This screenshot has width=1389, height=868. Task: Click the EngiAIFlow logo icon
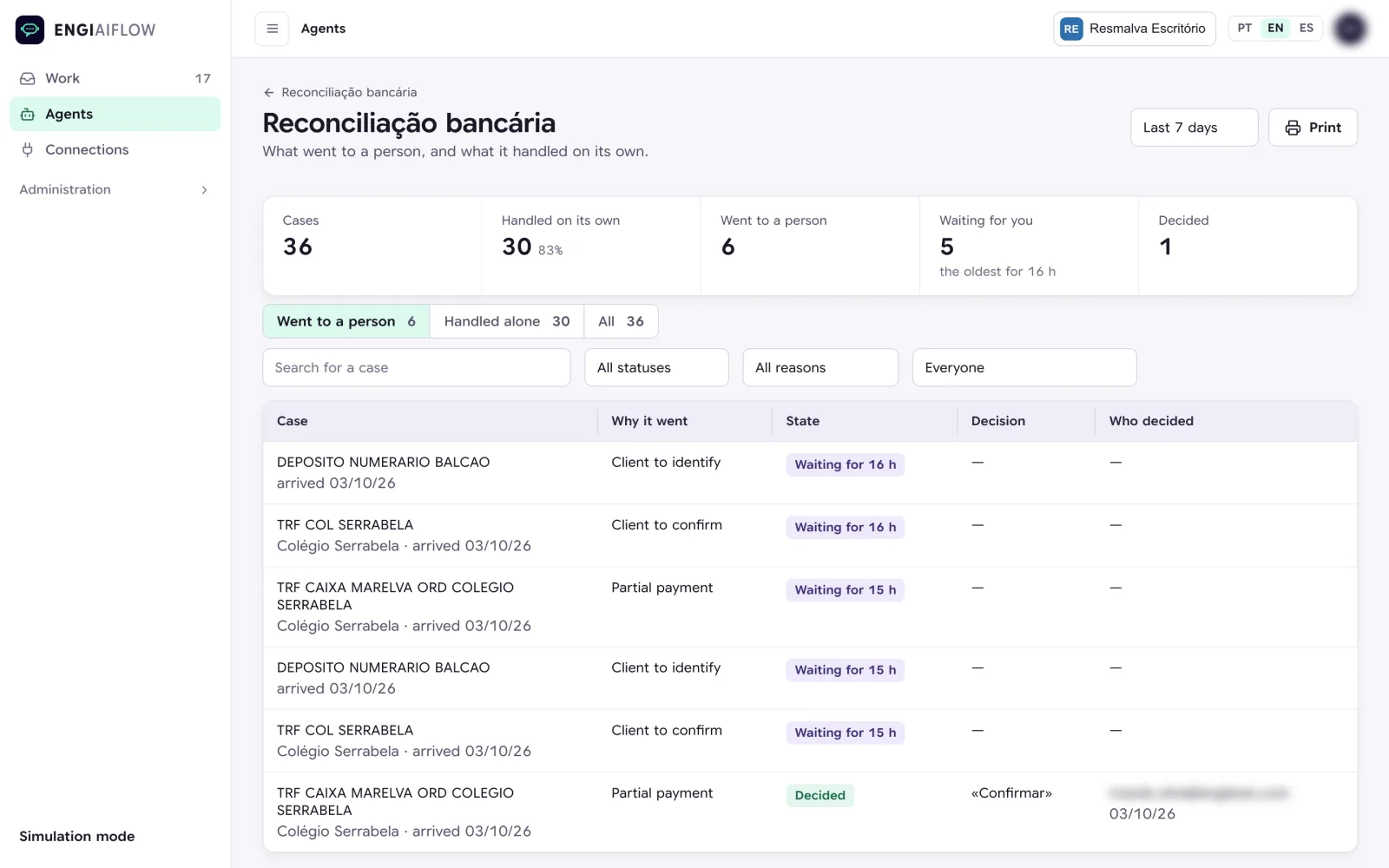pos(30,30)
